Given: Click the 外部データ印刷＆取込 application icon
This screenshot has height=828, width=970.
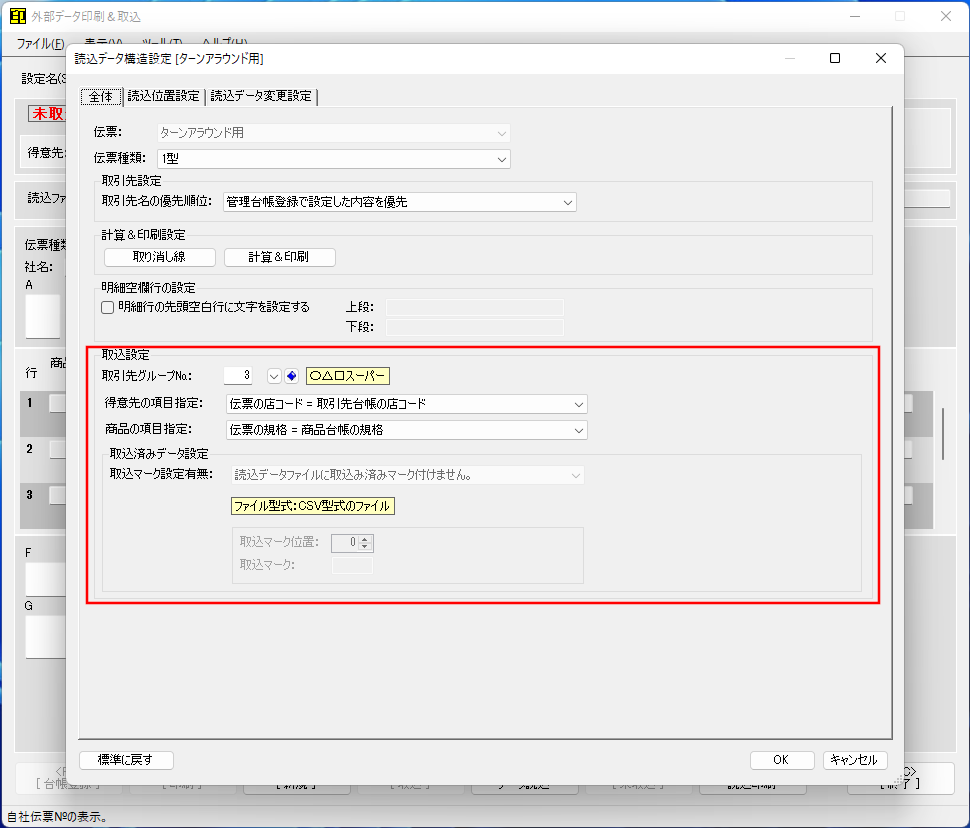Looking at the screenshot, I should [17, 16].
